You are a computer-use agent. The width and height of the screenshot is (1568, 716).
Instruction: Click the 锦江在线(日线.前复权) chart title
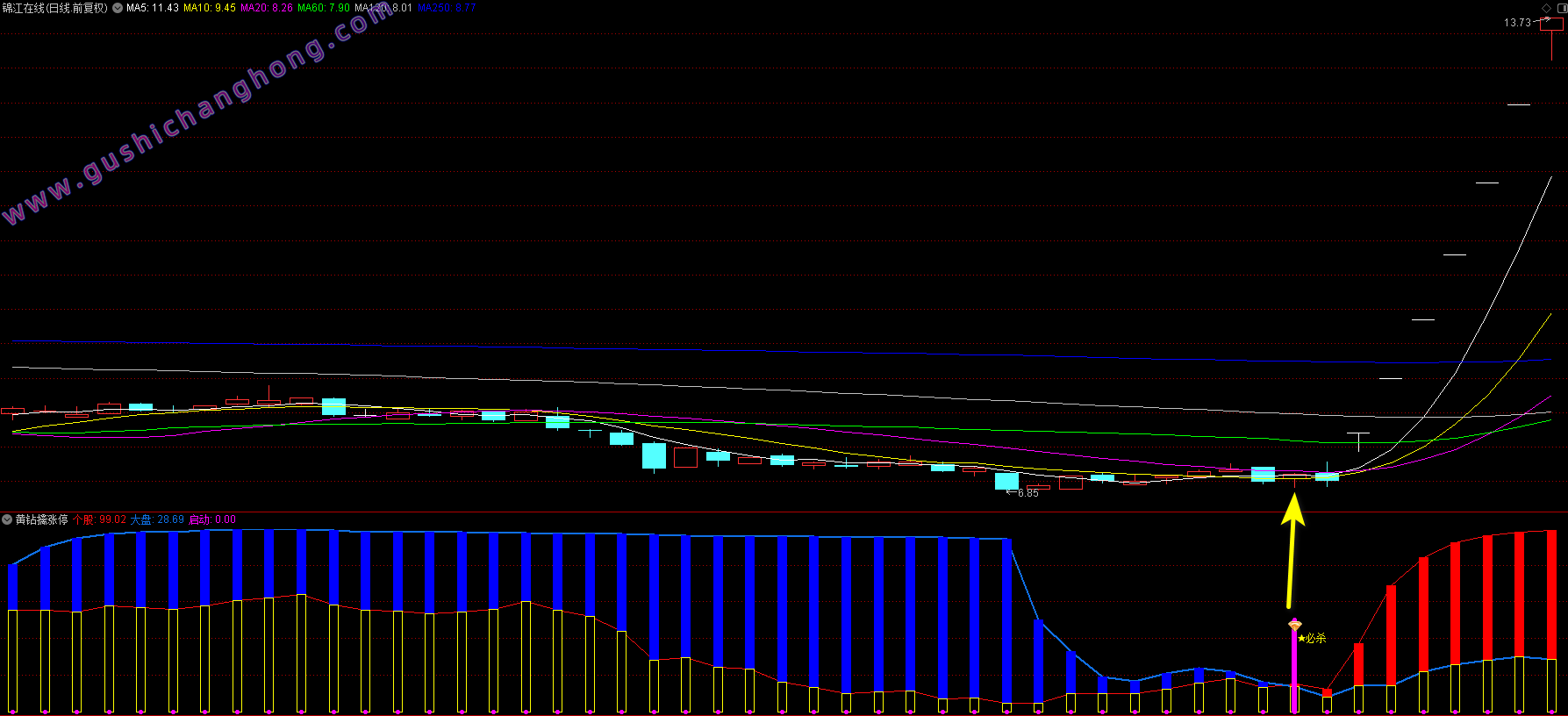point(55,8)
